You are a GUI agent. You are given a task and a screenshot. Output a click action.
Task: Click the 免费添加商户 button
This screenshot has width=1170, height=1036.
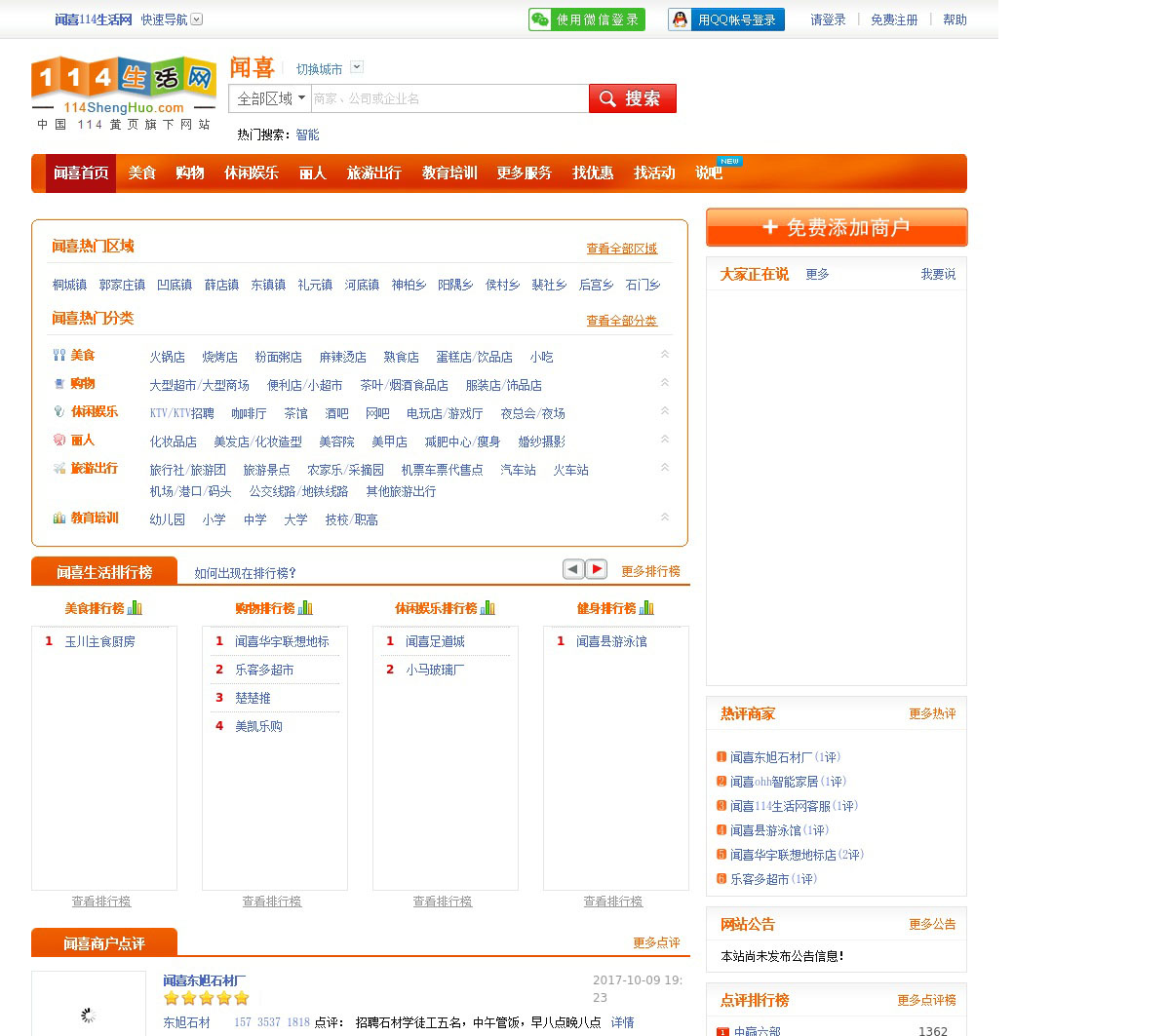pyautogui.click(x=837, y=227)
